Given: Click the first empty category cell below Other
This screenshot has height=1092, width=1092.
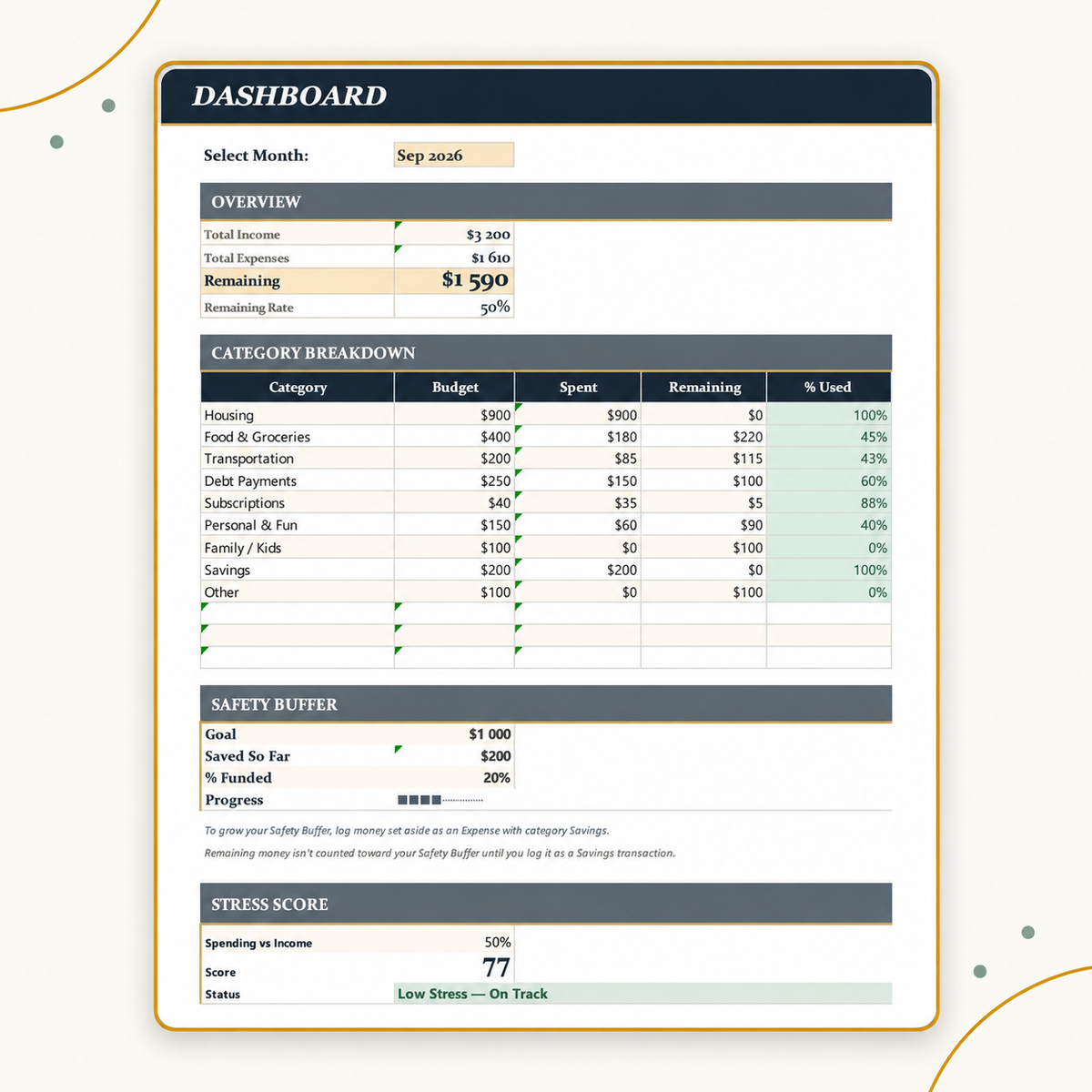Looking at the screenshot, I should coord(298,613).
